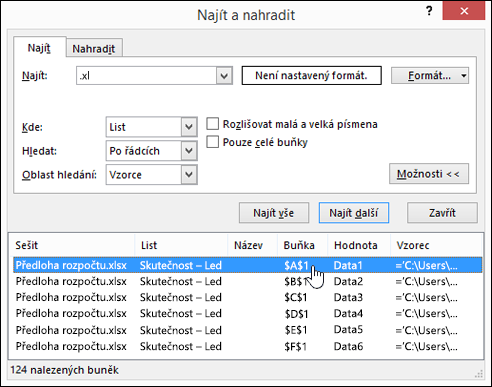This screenshot has height=387, width=492.
Task: Select the result row with cell $B$1
Action: [x=247, y=281]
